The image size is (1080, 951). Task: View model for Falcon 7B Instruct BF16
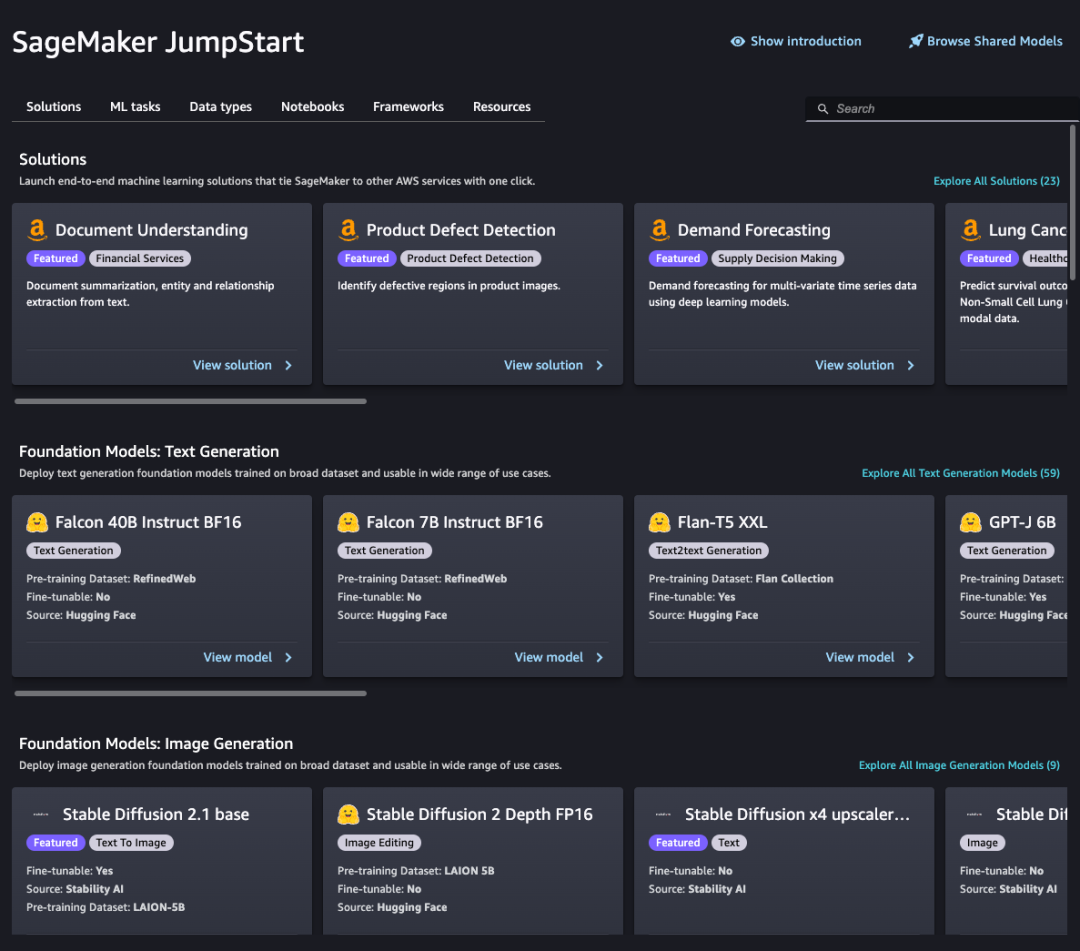tap(549, 658)
